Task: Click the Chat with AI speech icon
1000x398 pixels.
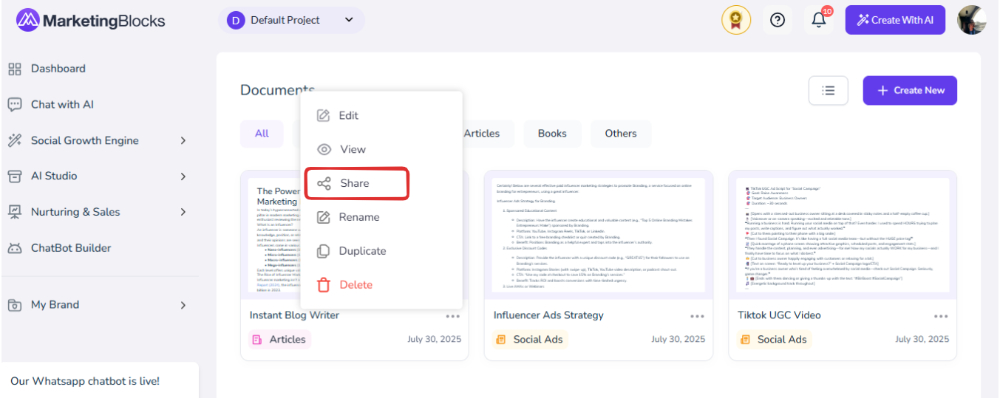Action: click(15, 105)
